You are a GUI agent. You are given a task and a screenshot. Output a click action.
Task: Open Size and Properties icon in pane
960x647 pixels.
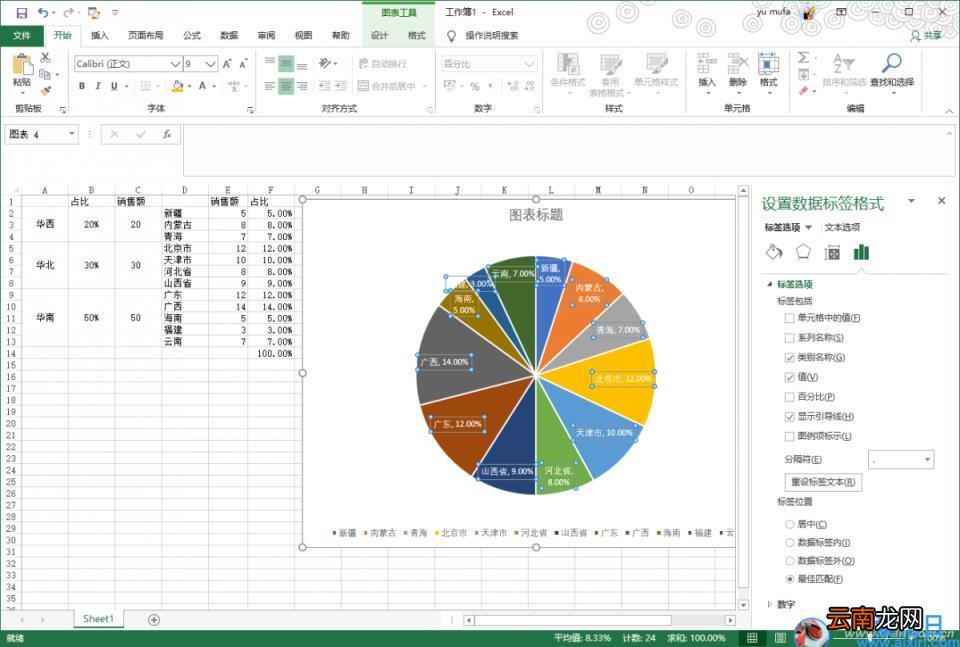(x=832, y=252)
